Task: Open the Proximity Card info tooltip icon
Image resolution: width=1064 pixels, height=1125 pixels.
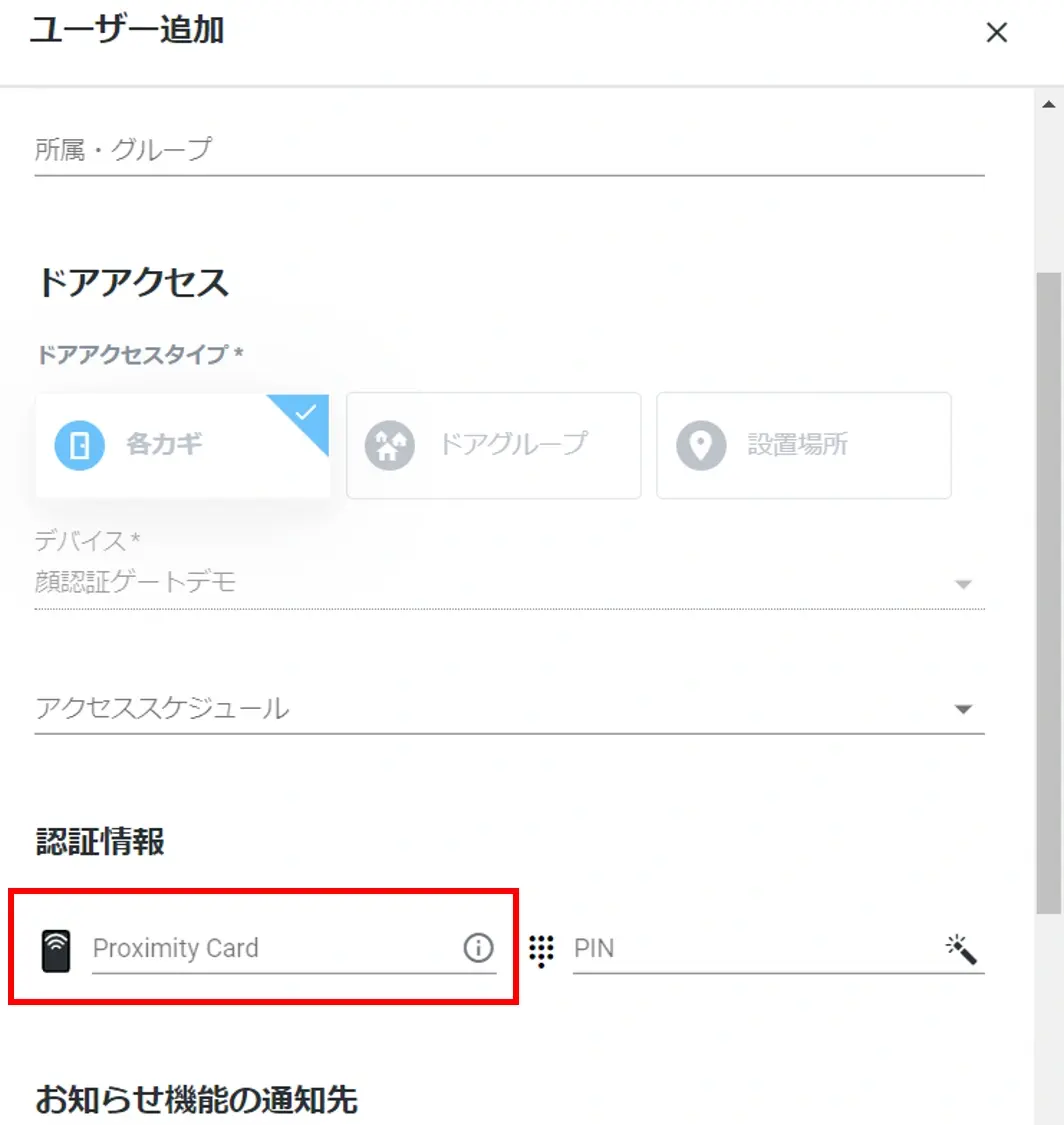Action: [x=479, y=948]
